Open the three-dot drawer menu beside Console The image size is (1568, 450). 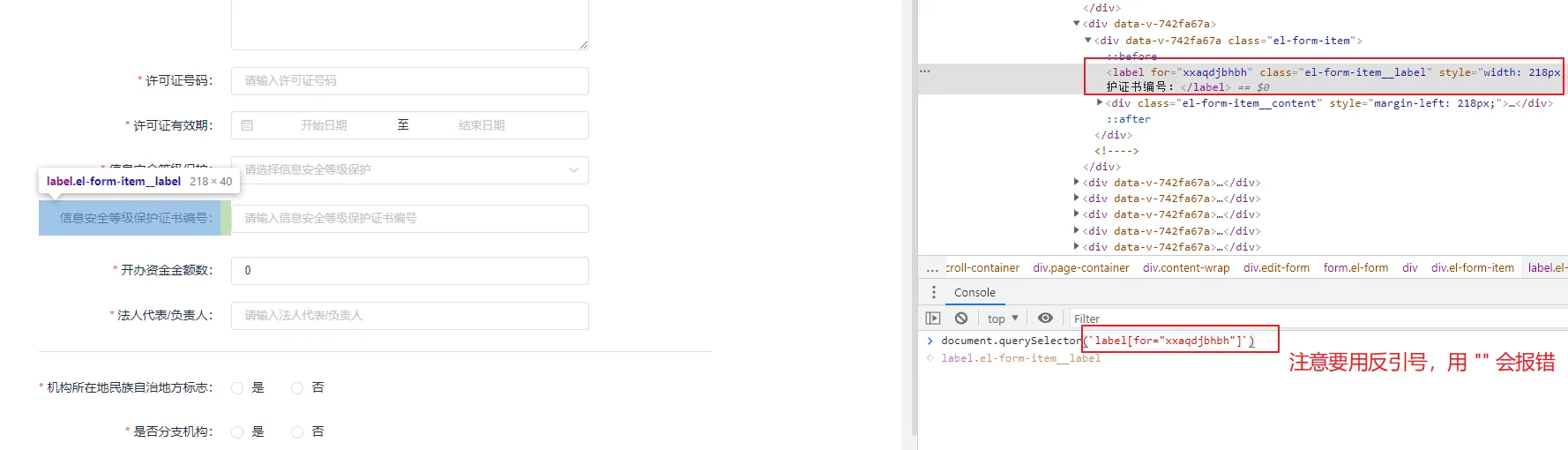point(934,292)
